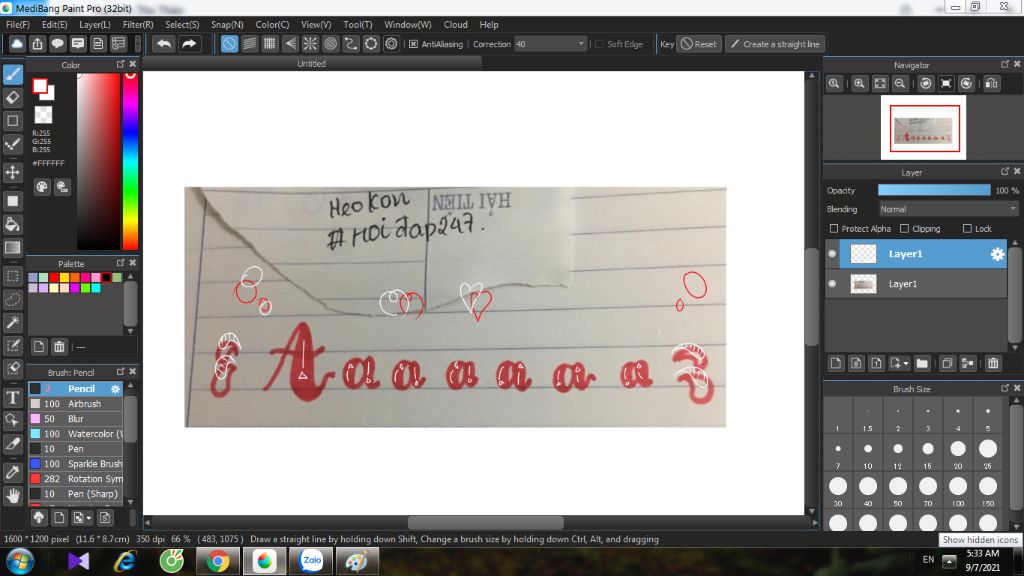This screenshot has width=1024, height=576.
Task: Select the Hand tool
Action: (x=12, y=496)
